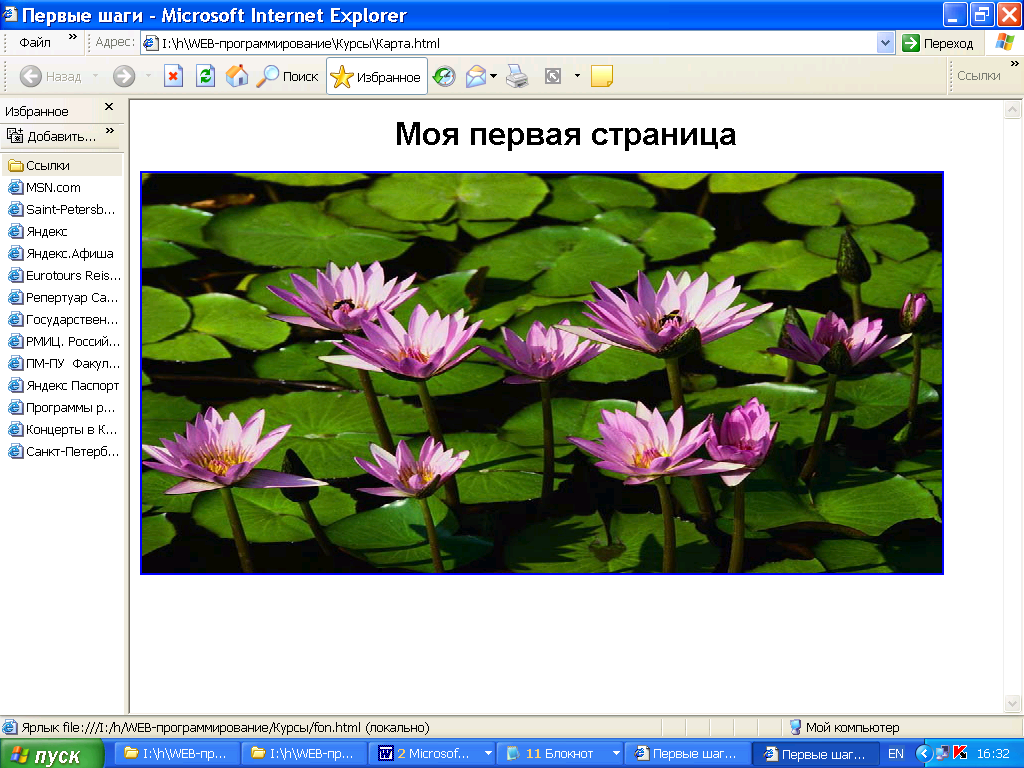Click Добавить favorites button
The height and width of the screenshot is (768, 1024).
click(51, 136)
